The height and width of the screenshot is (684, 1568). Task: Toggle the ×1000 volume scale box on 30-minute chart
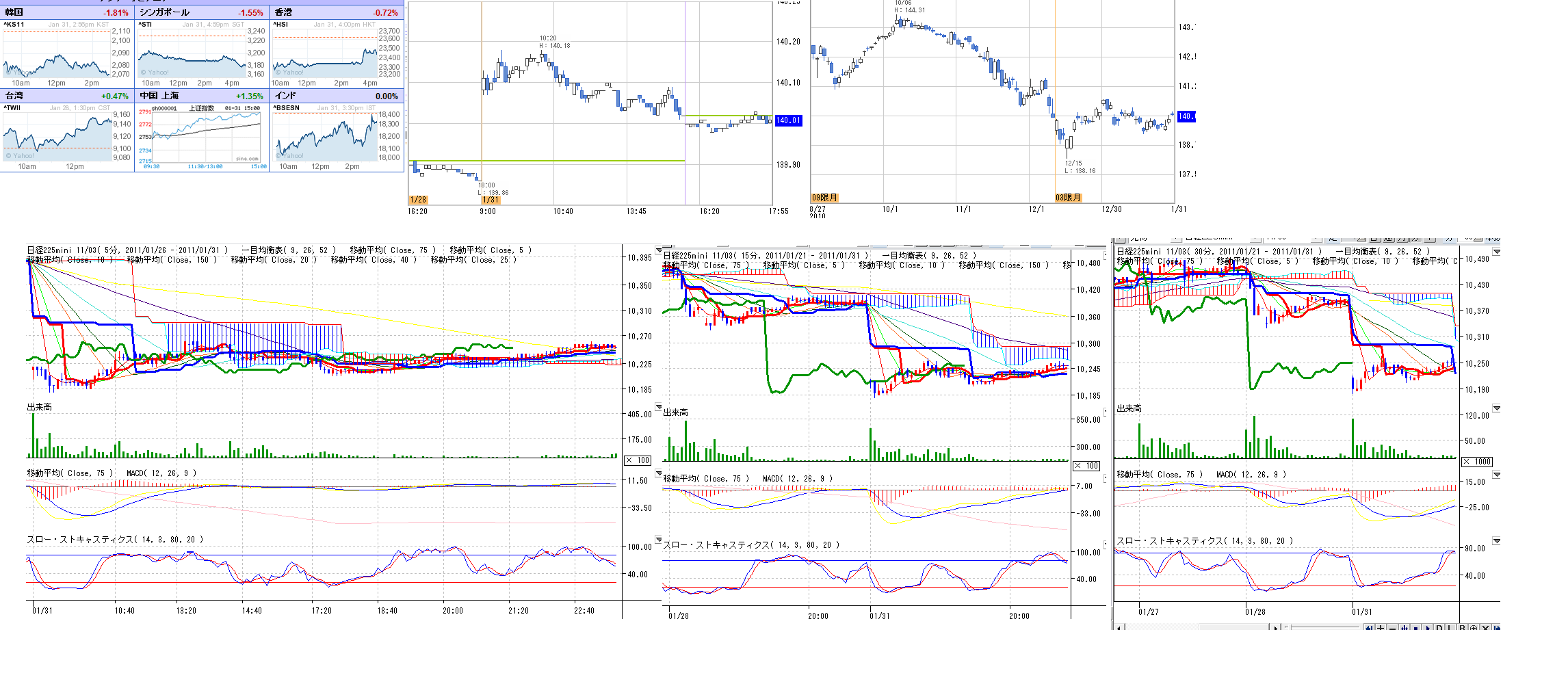point(1477,462)
